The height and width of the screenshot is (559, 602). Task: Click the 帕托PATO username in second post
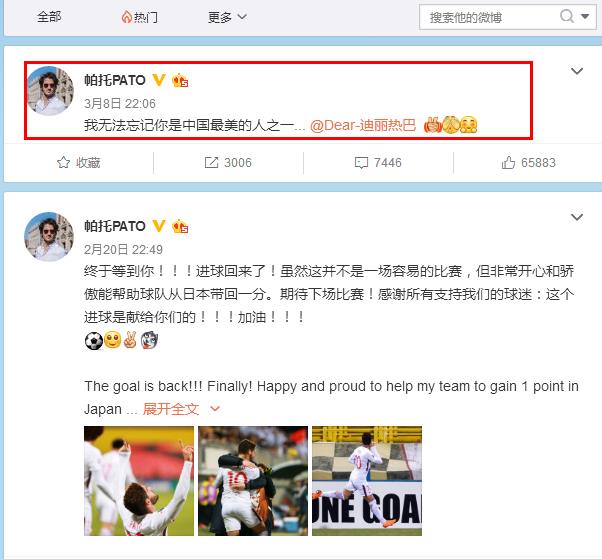click(x=115, y=226)
